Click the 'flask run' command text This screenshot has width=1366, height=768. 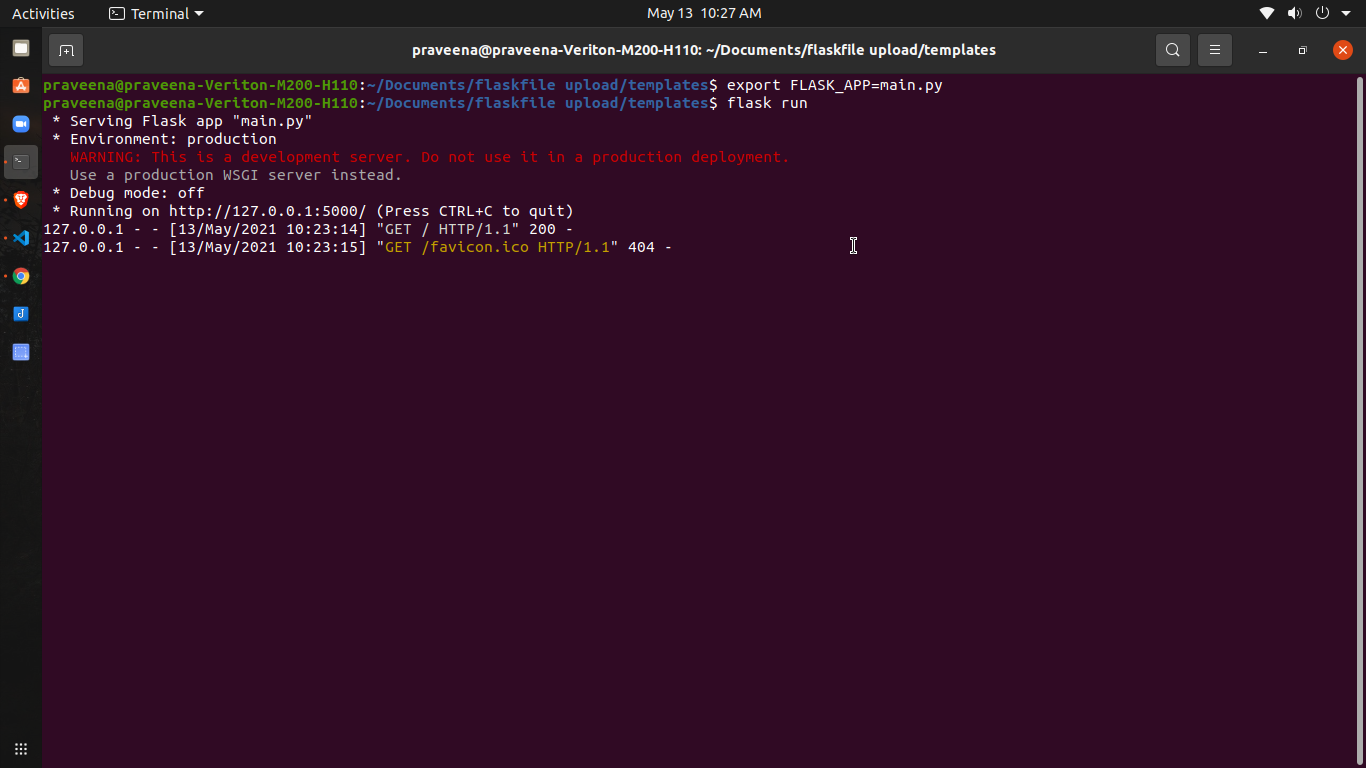click(x=767, y=103)
